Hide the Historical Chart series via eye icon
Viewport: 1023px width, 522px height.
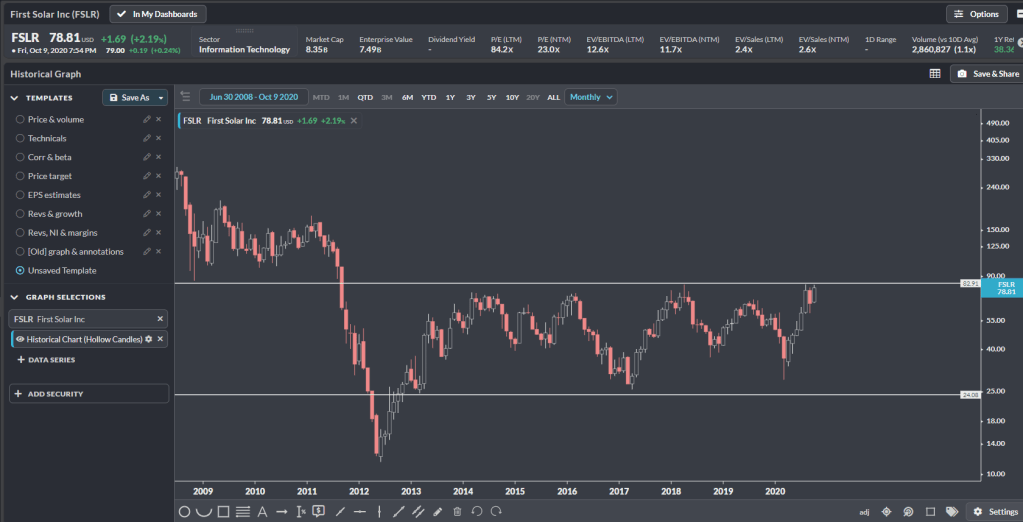[x=19, y=339]
